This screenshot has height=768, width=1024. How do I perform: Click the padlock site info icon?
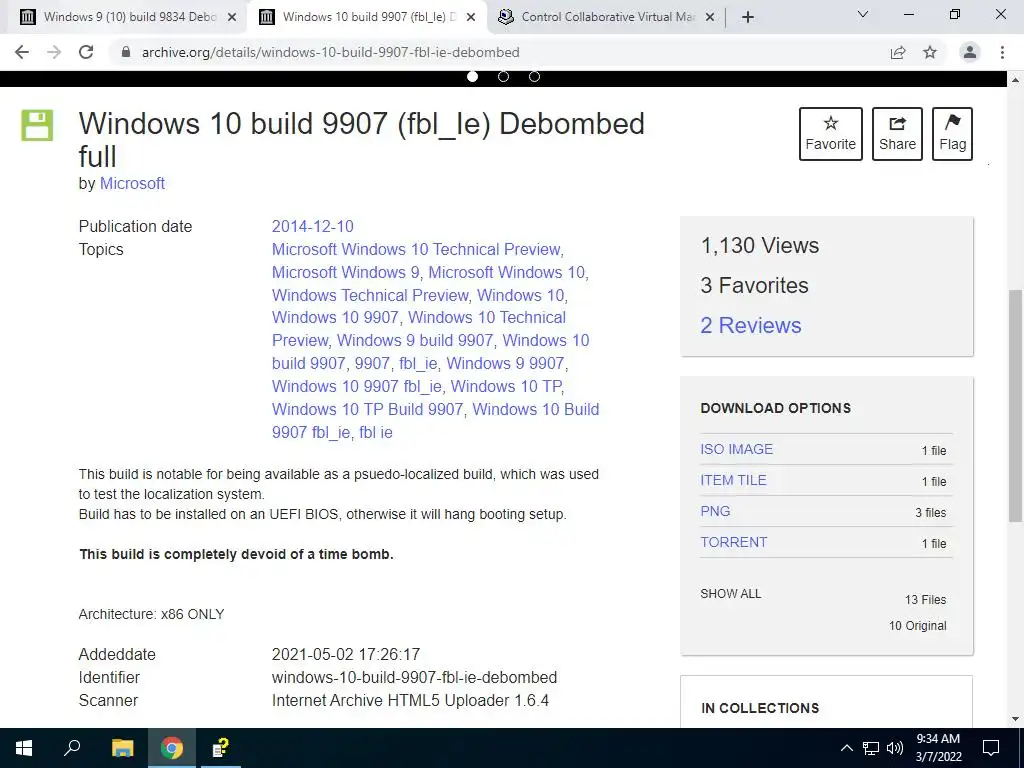pos(126,52)
